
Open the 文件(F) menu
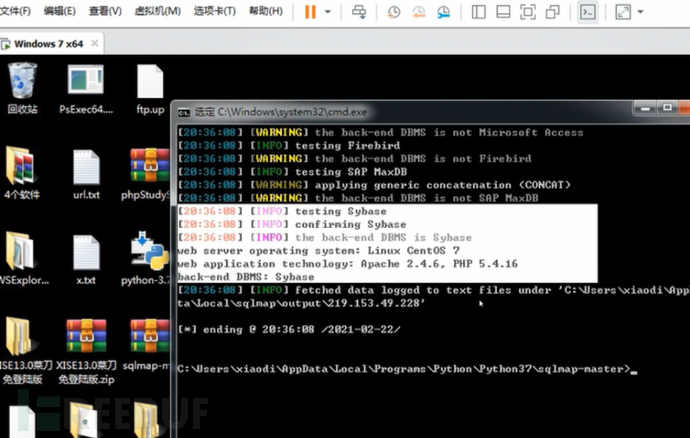(x=15, y=11)
